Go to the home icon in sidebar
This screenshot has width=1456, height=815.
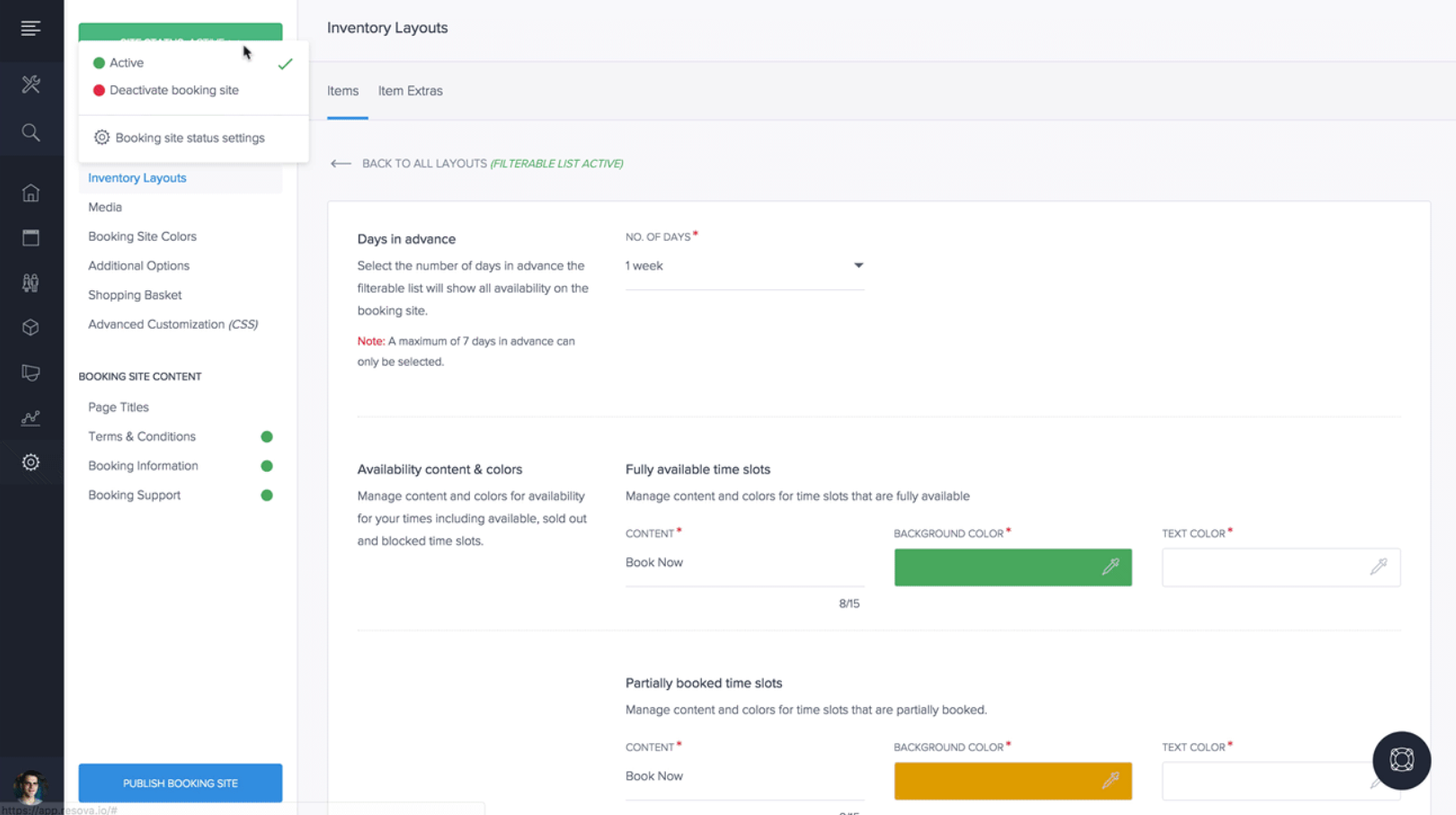[x=31, y=193]
